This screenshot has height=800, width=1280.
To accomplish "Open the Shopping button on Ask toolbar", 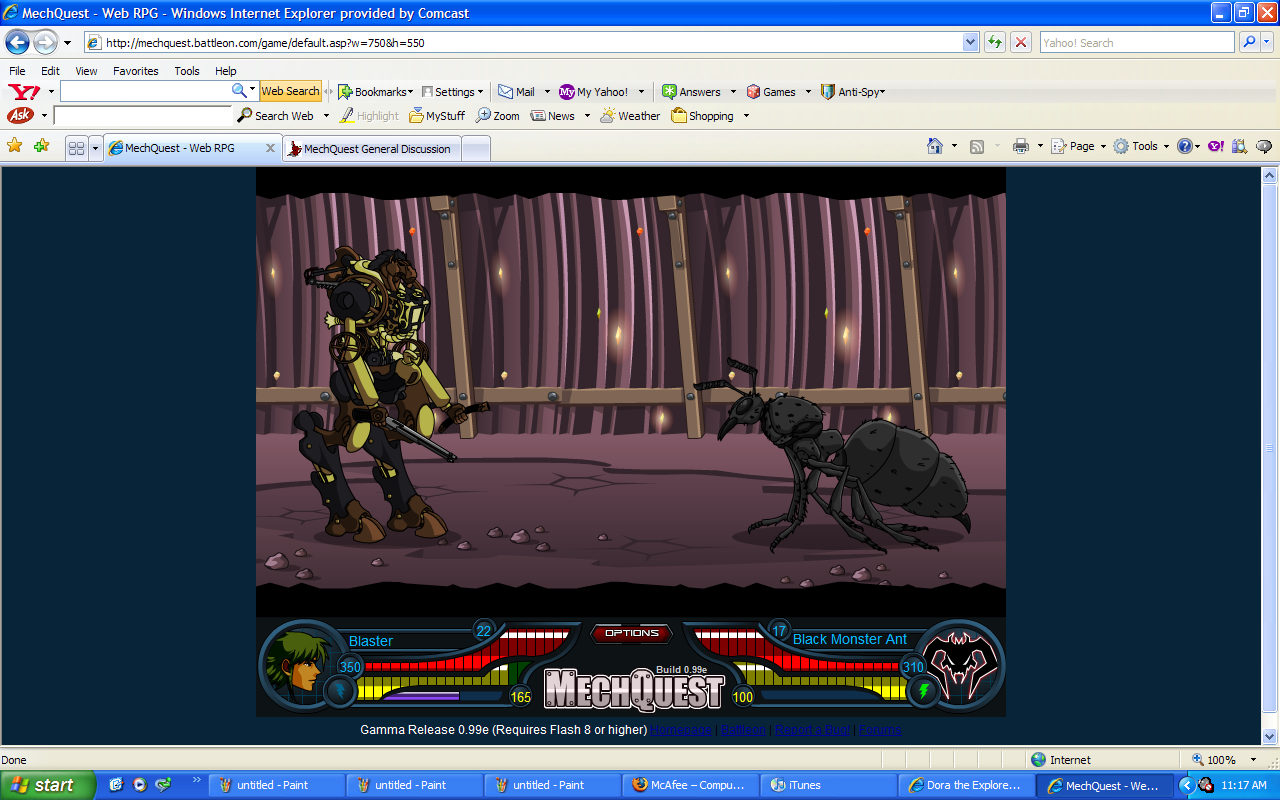I will [x=703, y=116].
